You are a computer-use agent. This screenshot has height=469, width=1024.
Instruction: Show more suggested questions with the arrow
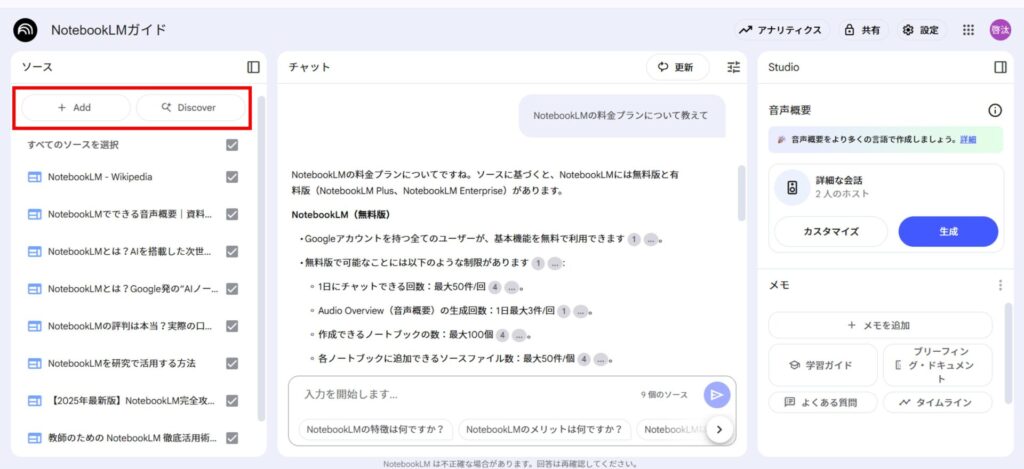(719, 429)
